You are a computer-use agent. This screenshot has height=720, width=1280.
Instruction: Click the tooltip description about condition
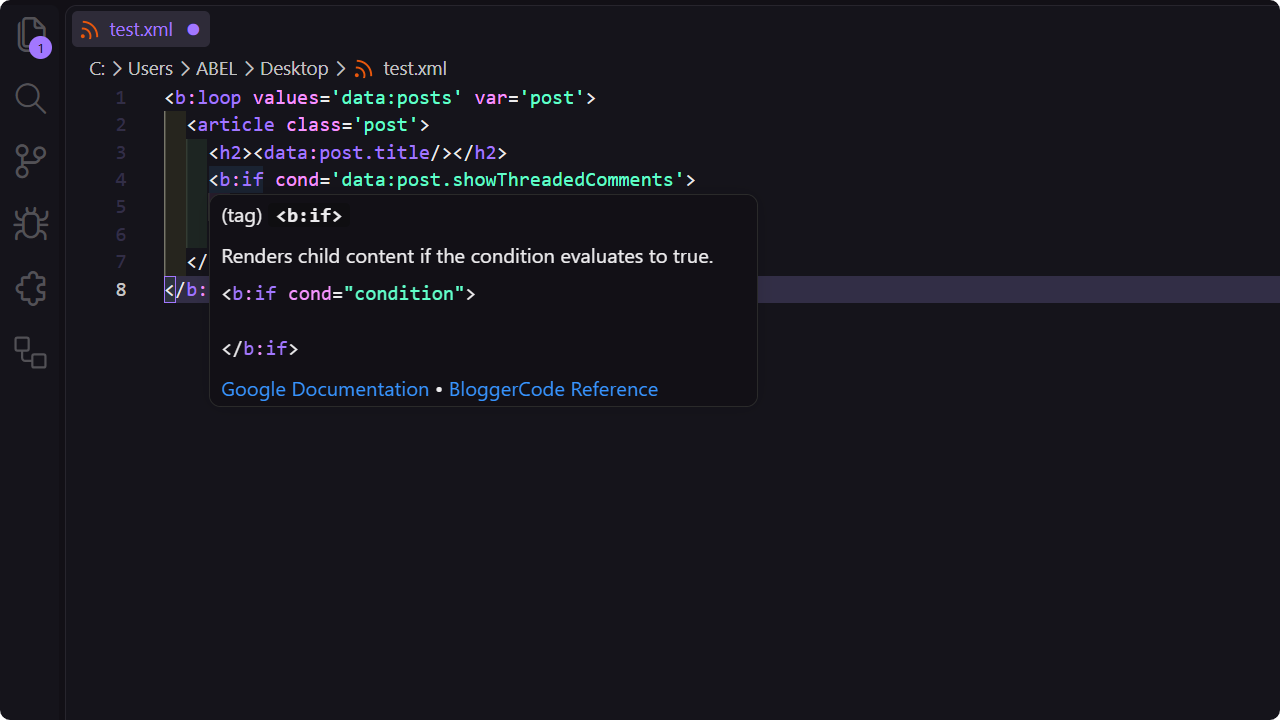(x=467, y=257)
